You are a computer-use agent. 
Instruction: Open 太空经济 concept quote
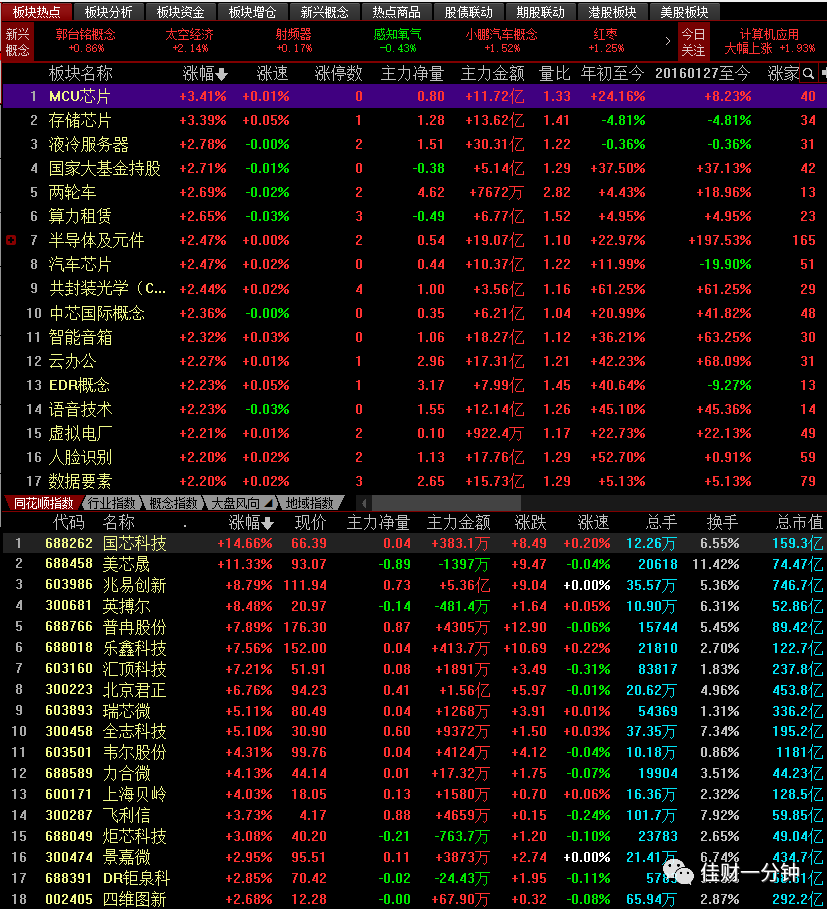(190, 41)
